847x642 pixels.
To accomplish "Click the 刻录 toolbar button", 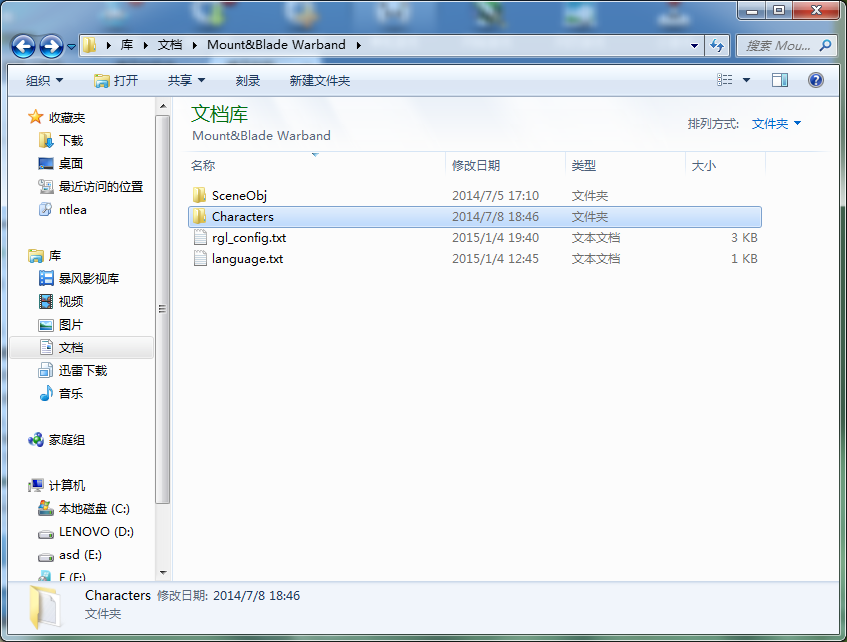I will [x=248, y=81].
